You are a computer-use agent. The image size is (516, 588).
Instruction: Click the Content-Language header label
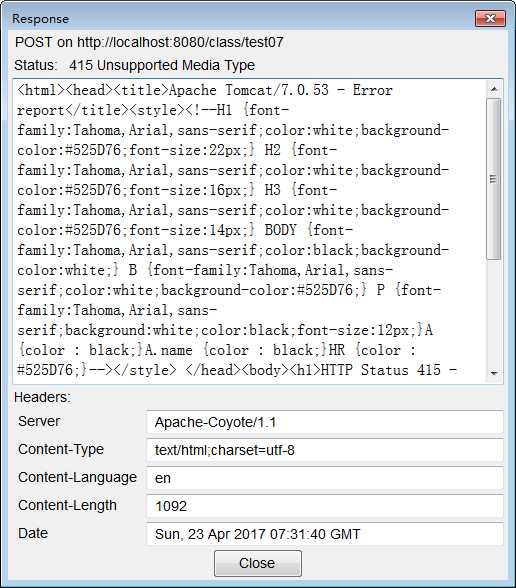[x=77, y=477]
